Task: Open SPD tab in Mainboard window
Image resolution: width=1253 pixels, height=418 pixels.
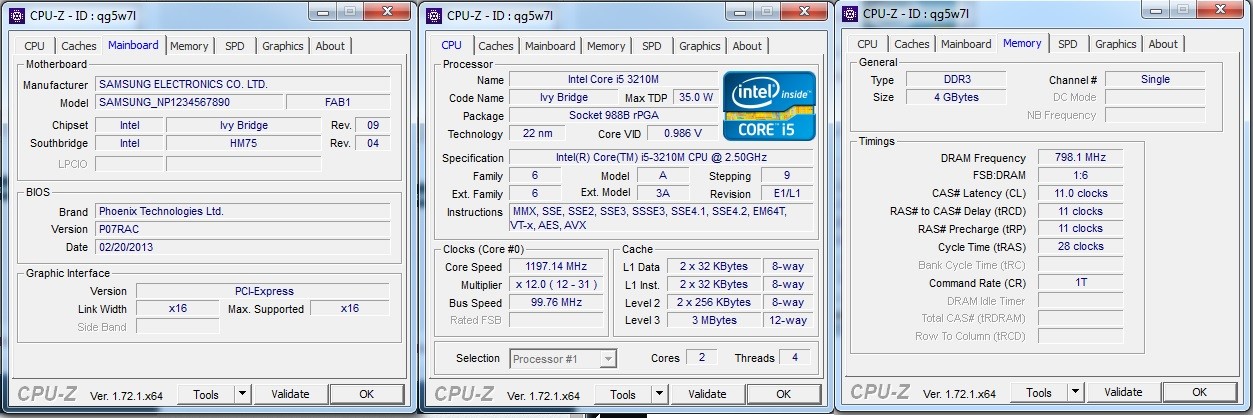Action: coord(234,46)
